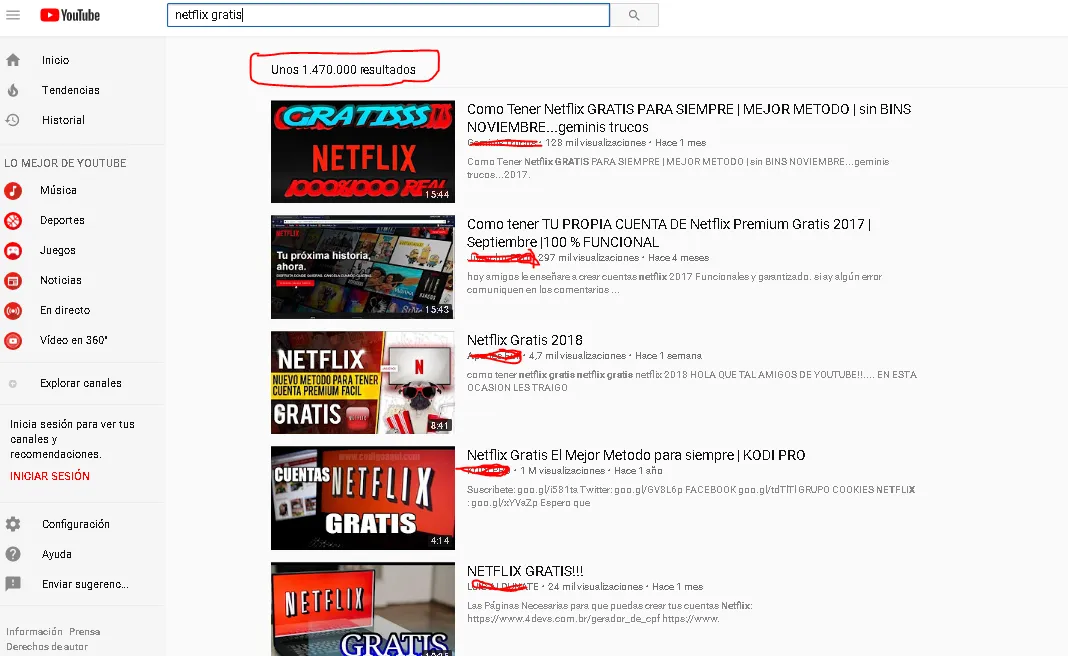The height and width of the screenshot is (656, 1068).
Task: Open Historial section
Action: (63, 120)
